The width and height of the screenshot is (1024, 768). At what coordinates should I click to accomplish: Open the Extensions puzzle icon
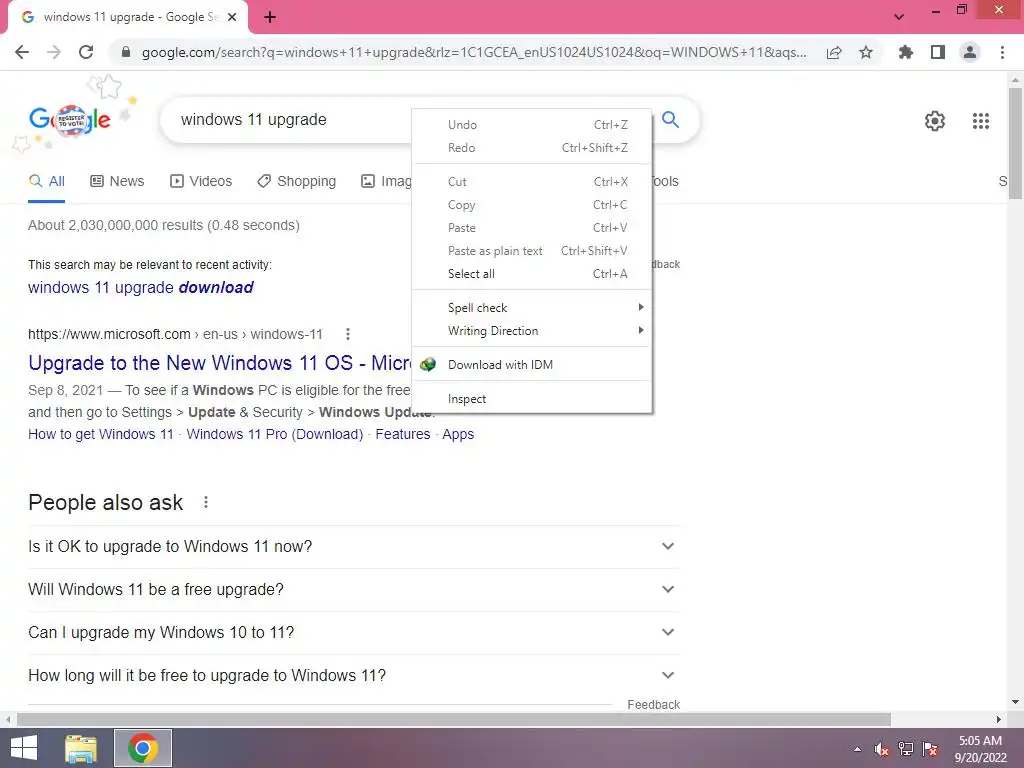click(x=906, y=52)
